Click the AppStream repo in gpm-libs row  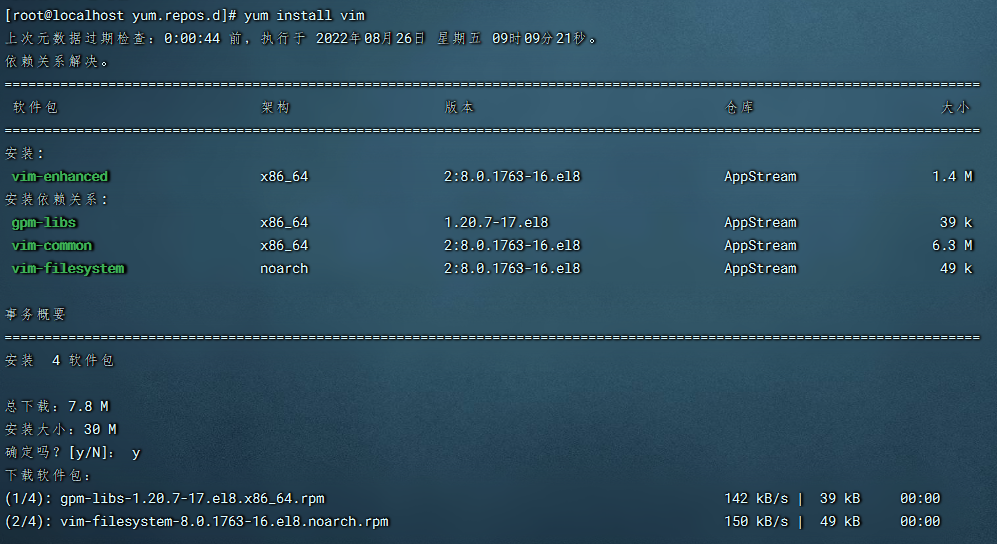(760, 222)
